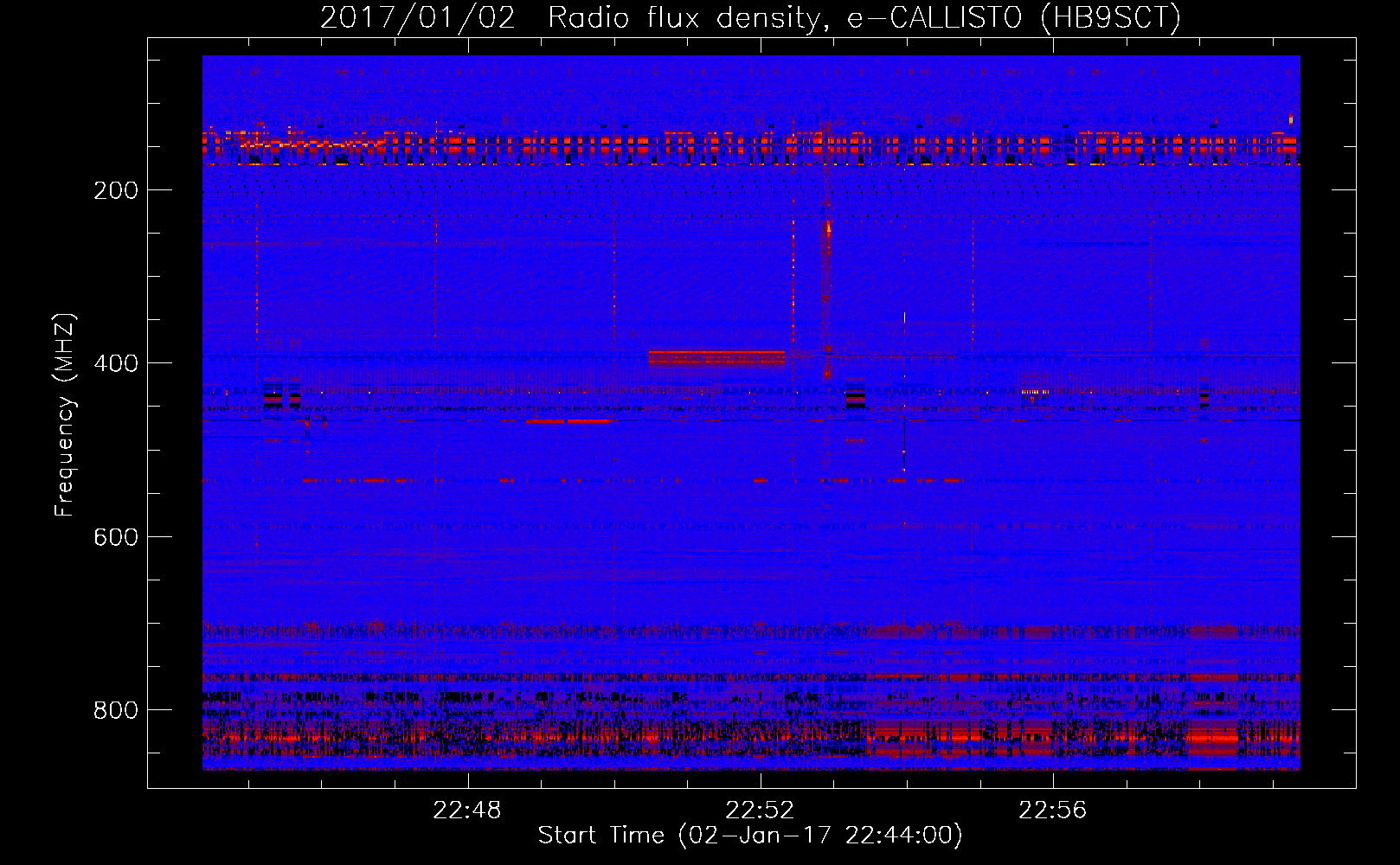1400x865 pixels.
Task: Click the red horizontal emission band near 400 MHz
Action: coord(717,358)
